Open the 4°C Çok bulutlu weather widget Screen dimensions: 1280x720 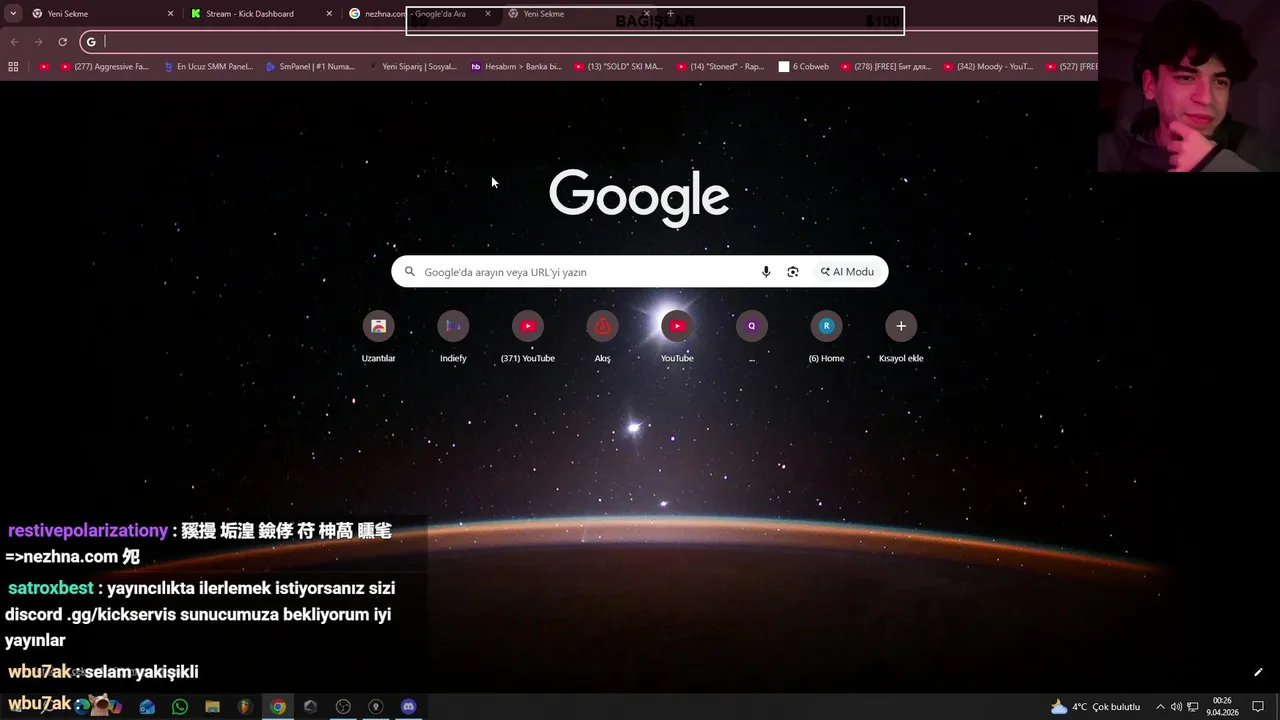1095,707
